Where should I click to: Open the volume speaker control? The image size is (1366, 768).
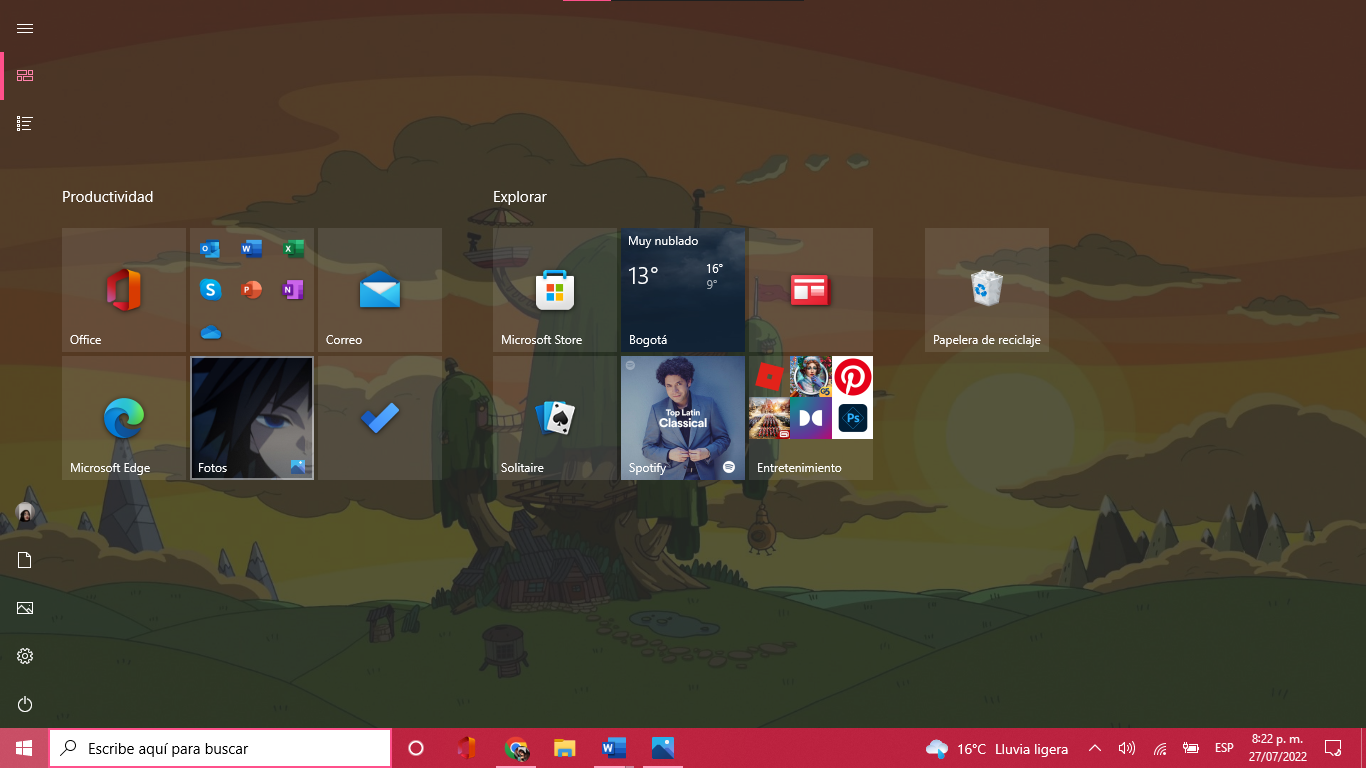[x=1127, y=748]
